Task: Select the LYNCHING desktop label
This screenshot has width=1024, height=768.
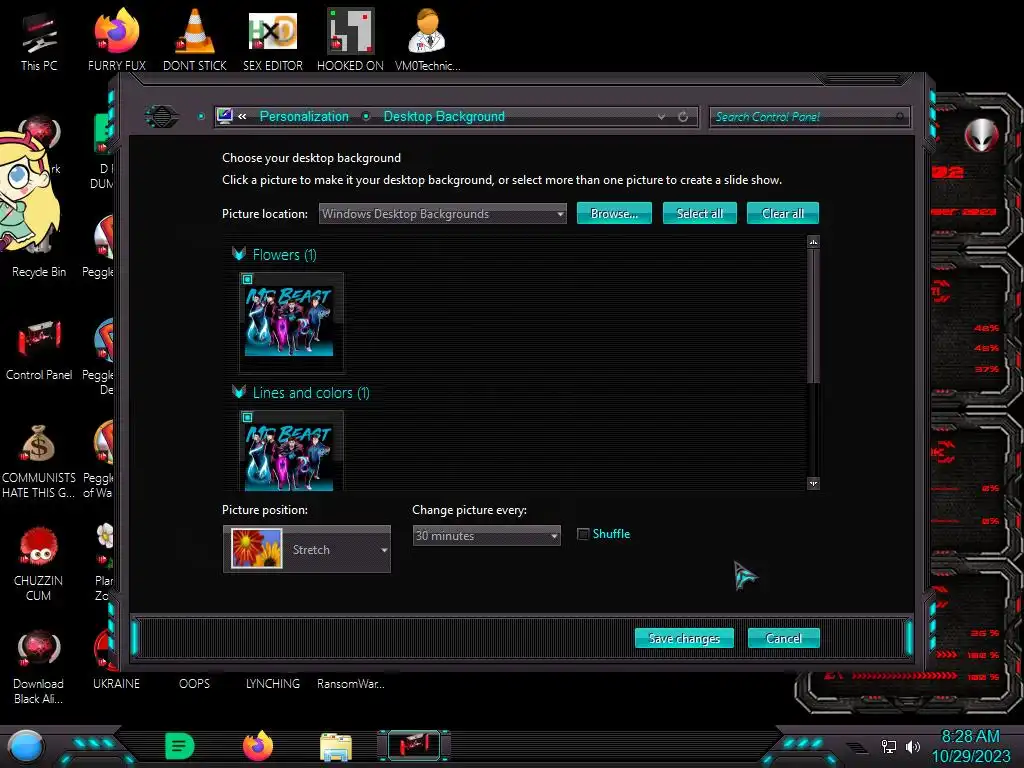Action: pos(272,684)
